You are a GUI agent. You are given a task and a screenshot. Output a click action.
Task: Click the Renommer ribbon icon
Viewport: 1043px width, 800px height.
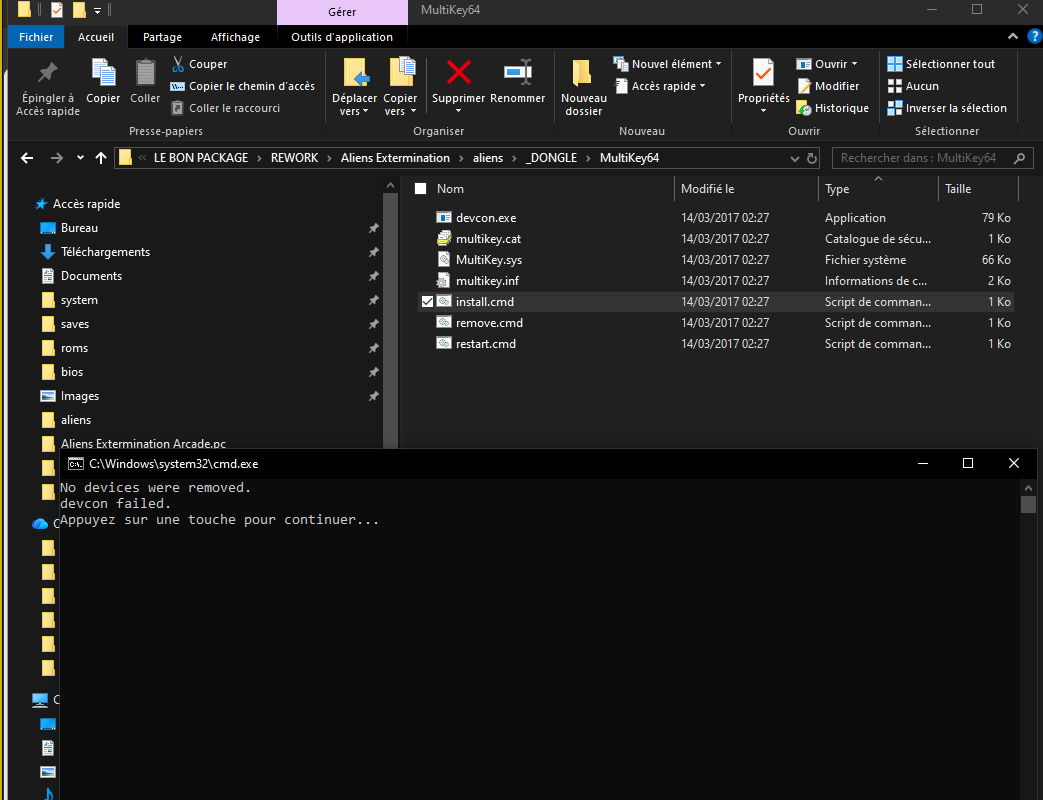tap(517, 73)
